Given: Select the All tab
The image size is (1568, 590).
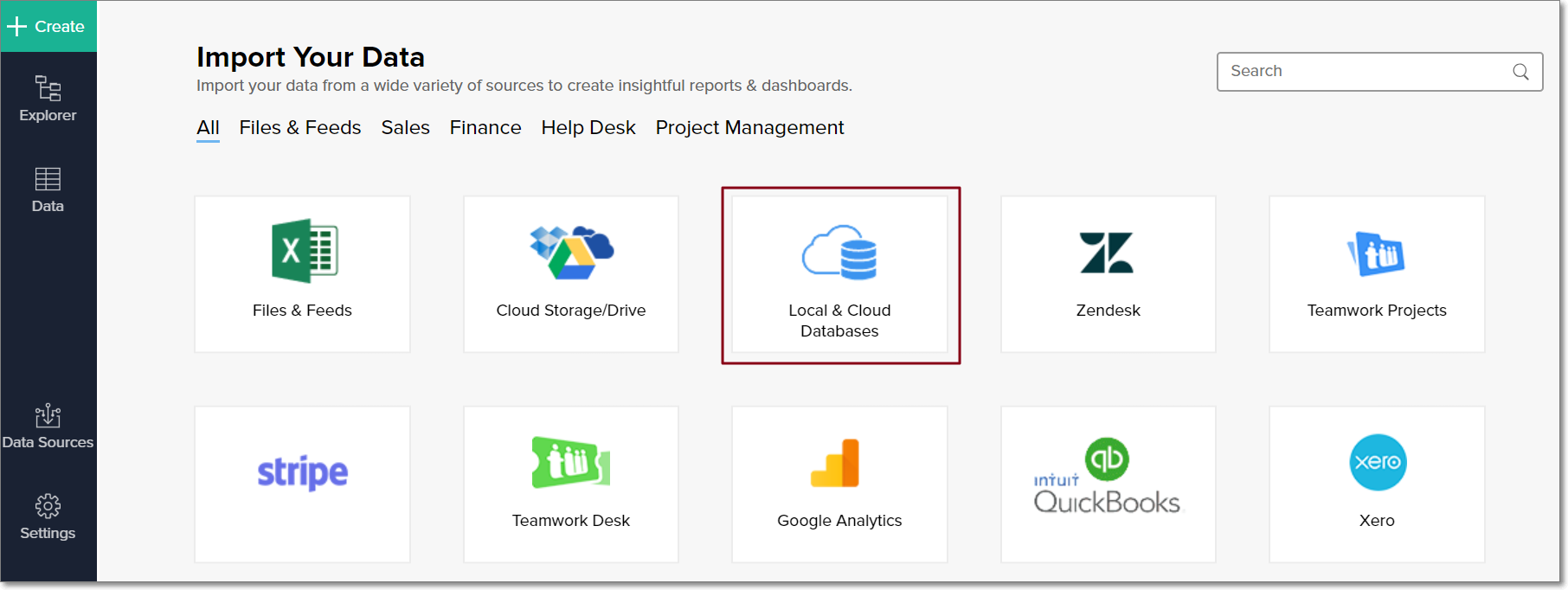Looking at the screenshot, I should coord(208,128).
